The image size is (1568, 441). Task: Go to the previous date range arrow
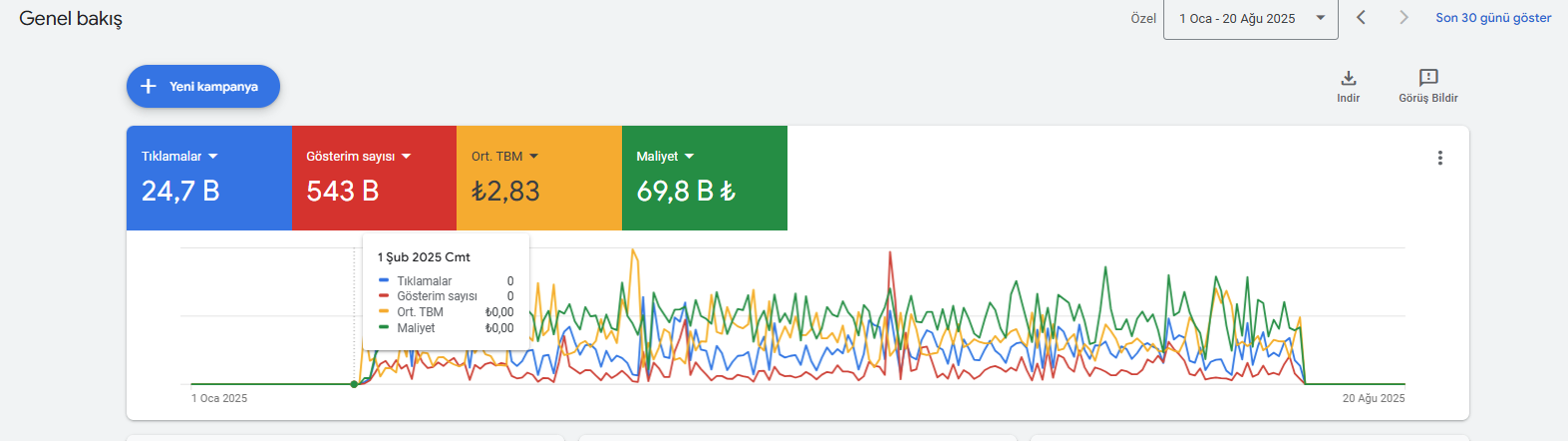pos(1361,17)
